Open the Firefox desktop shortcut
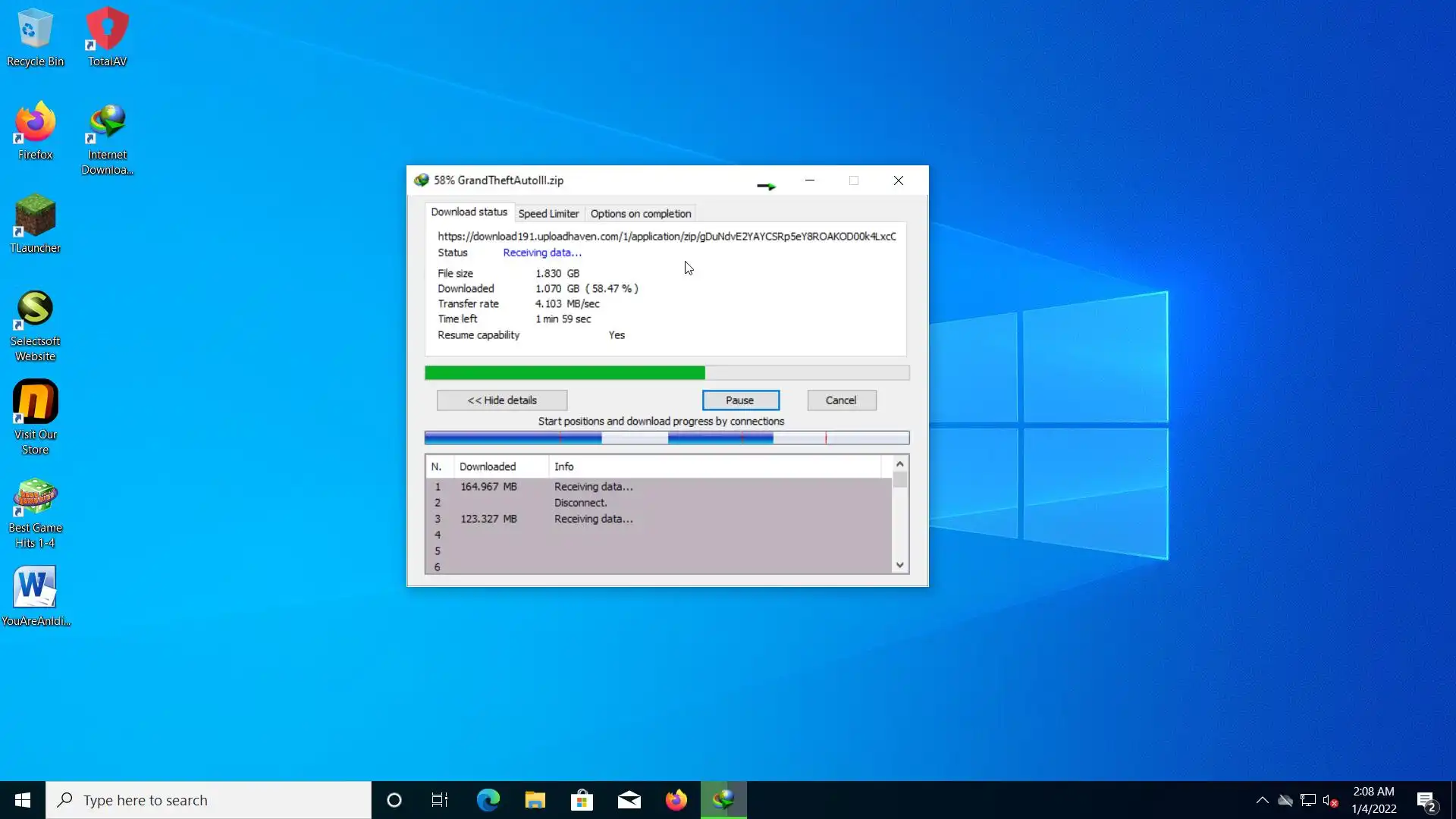Screen dimensions: 1456x819 [35, 130]
